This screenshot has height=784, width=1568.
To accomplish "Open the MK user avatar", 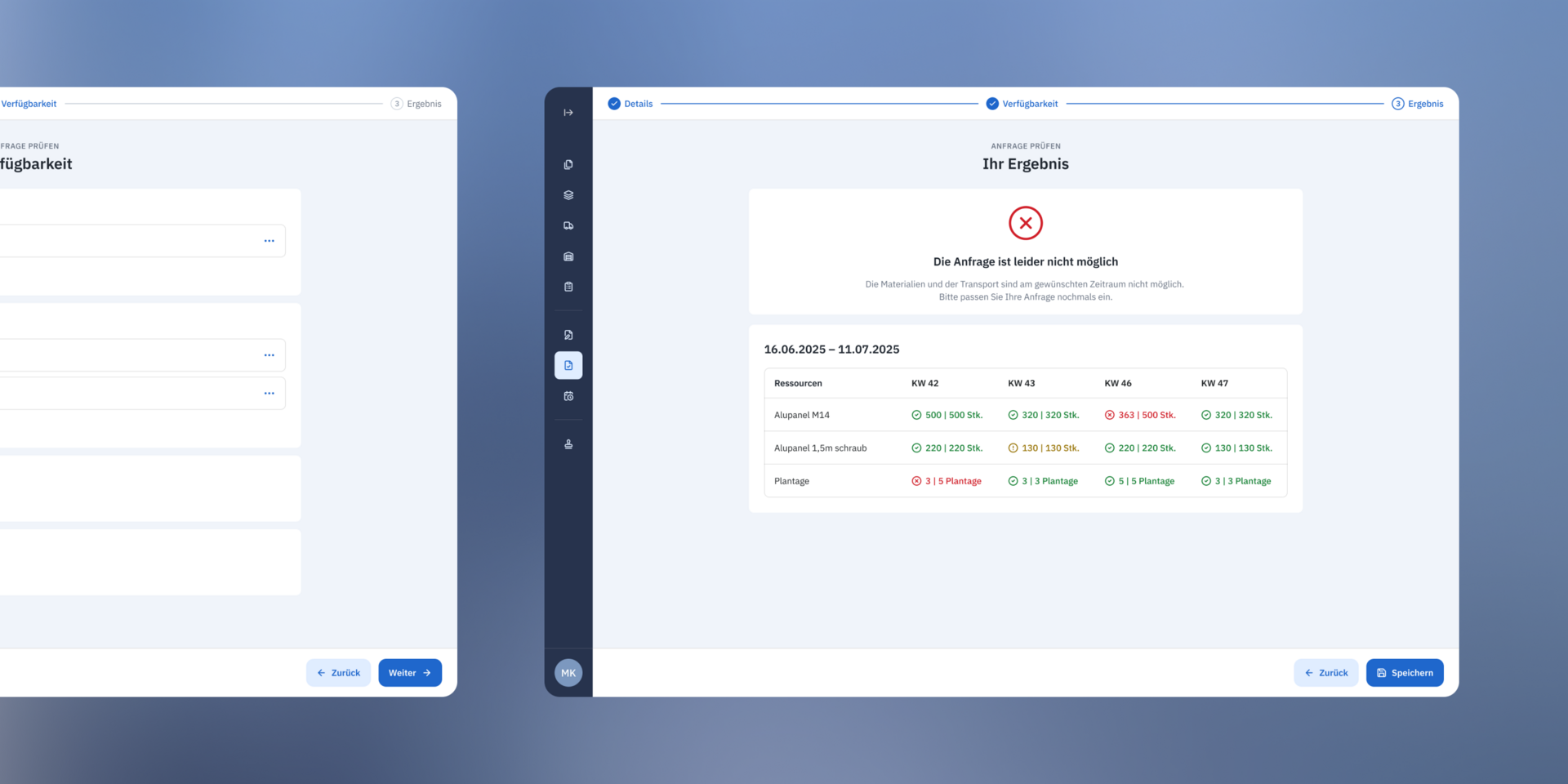I will 568,673.
